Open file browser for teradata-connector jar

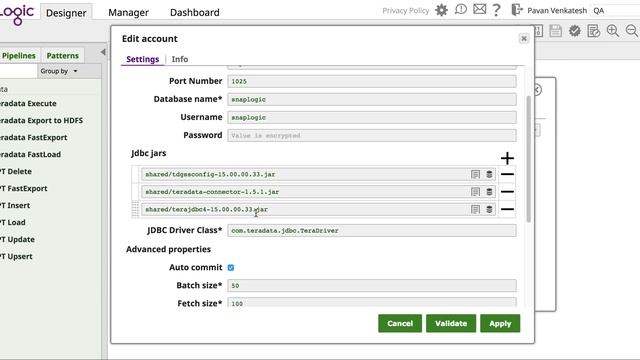tap(489, 192)
